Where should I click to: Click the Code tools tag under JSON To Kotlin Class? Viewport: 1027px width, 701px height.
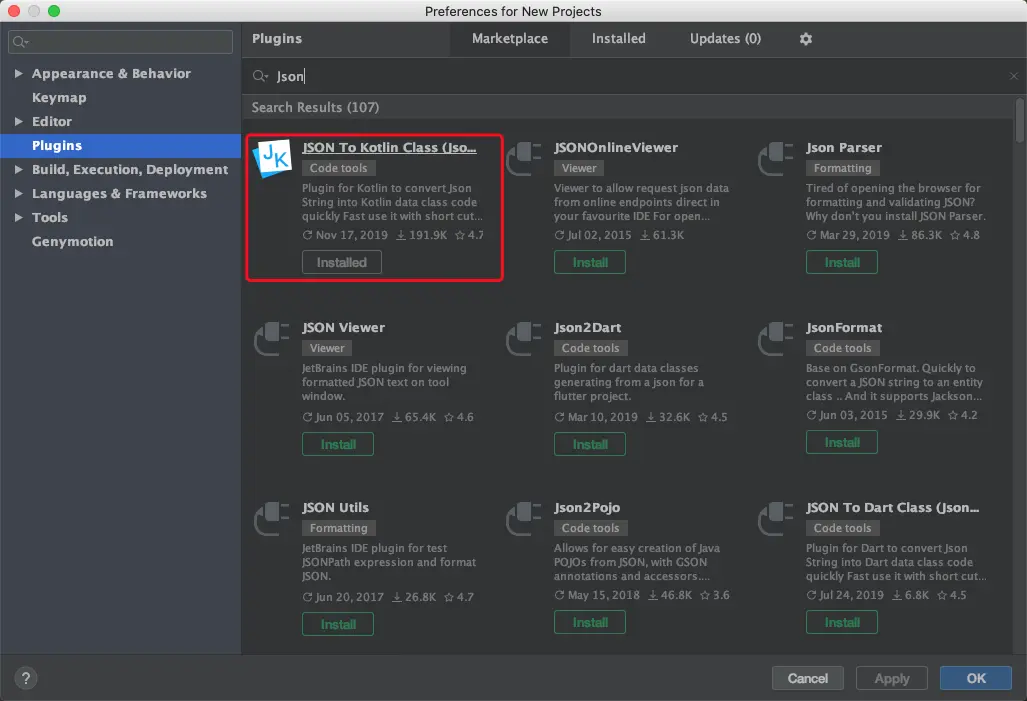coord(339,168)
